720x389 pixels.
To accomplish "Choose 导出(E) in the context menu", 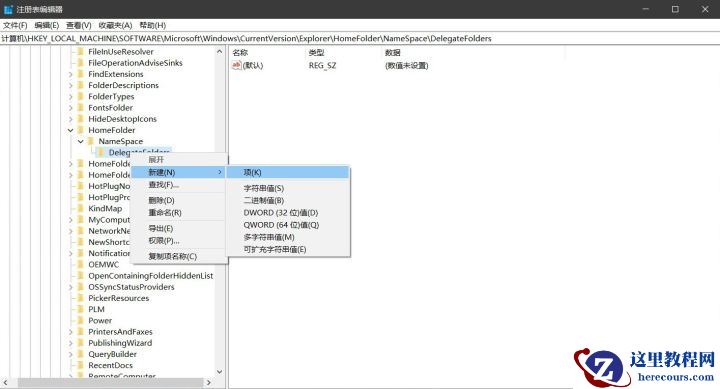I will (180, 228).
